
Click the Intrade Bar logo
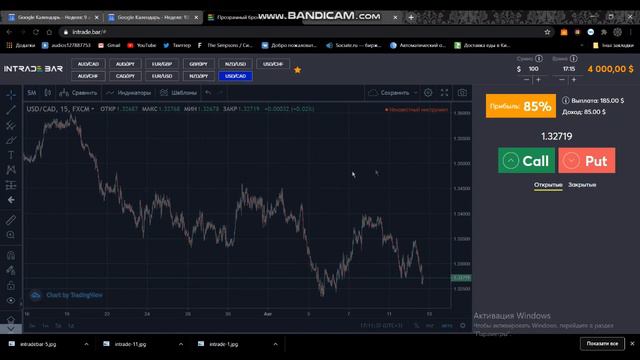point(33,69)
